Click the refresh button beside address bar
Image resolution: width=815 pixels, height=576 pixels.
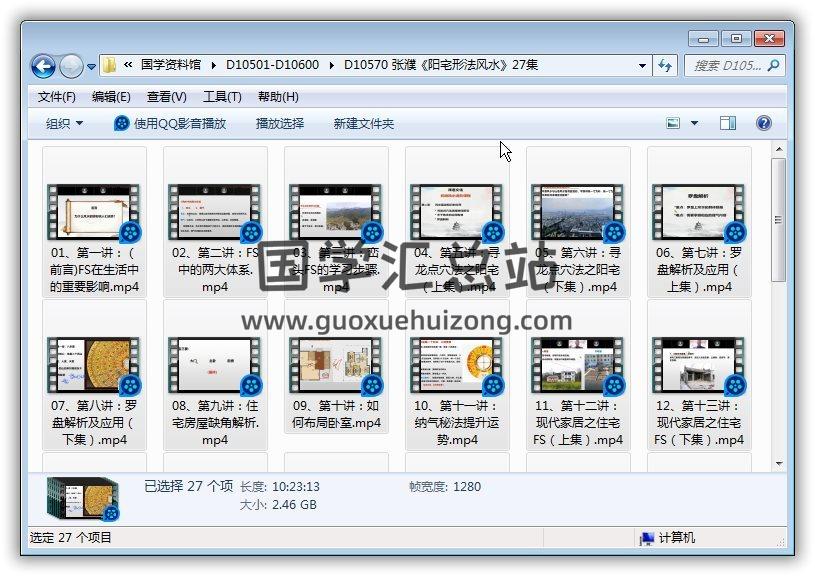click(666, 66)
